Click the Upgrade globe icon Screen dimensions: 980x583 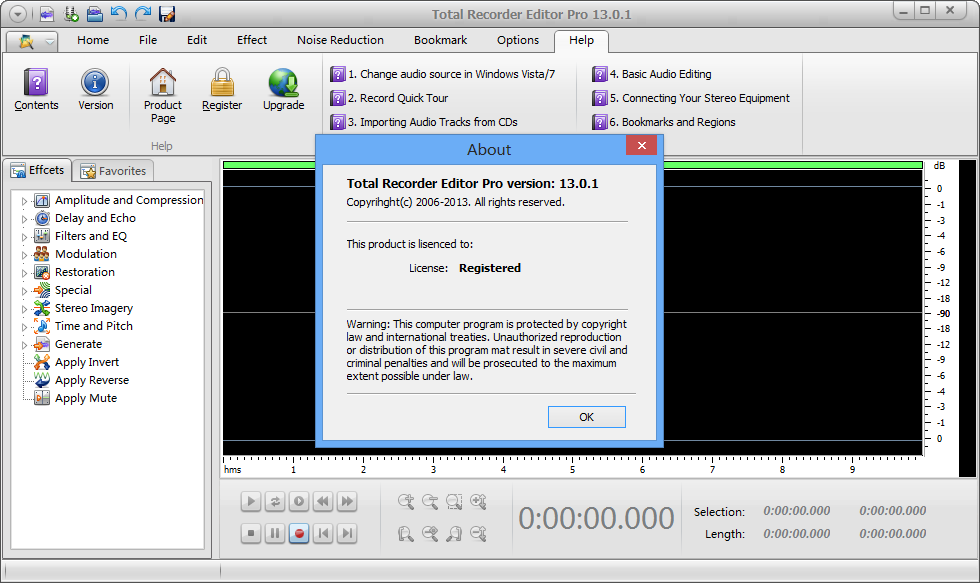tap(283, 82)
